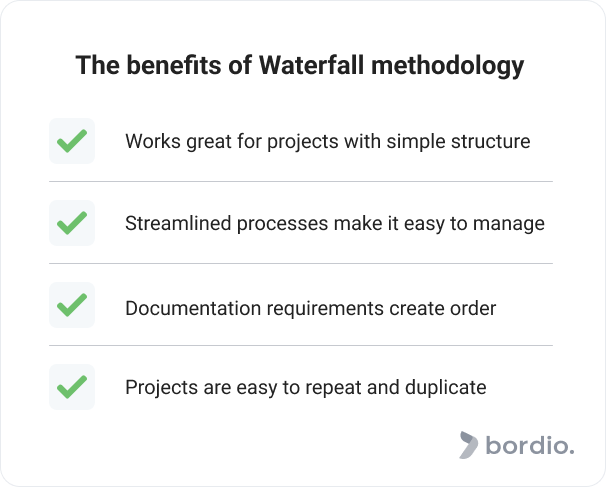Viewport: 606px width, 487px height.
Task: Click the divider line below 'Works great for projects'
Action: [301, 181]
